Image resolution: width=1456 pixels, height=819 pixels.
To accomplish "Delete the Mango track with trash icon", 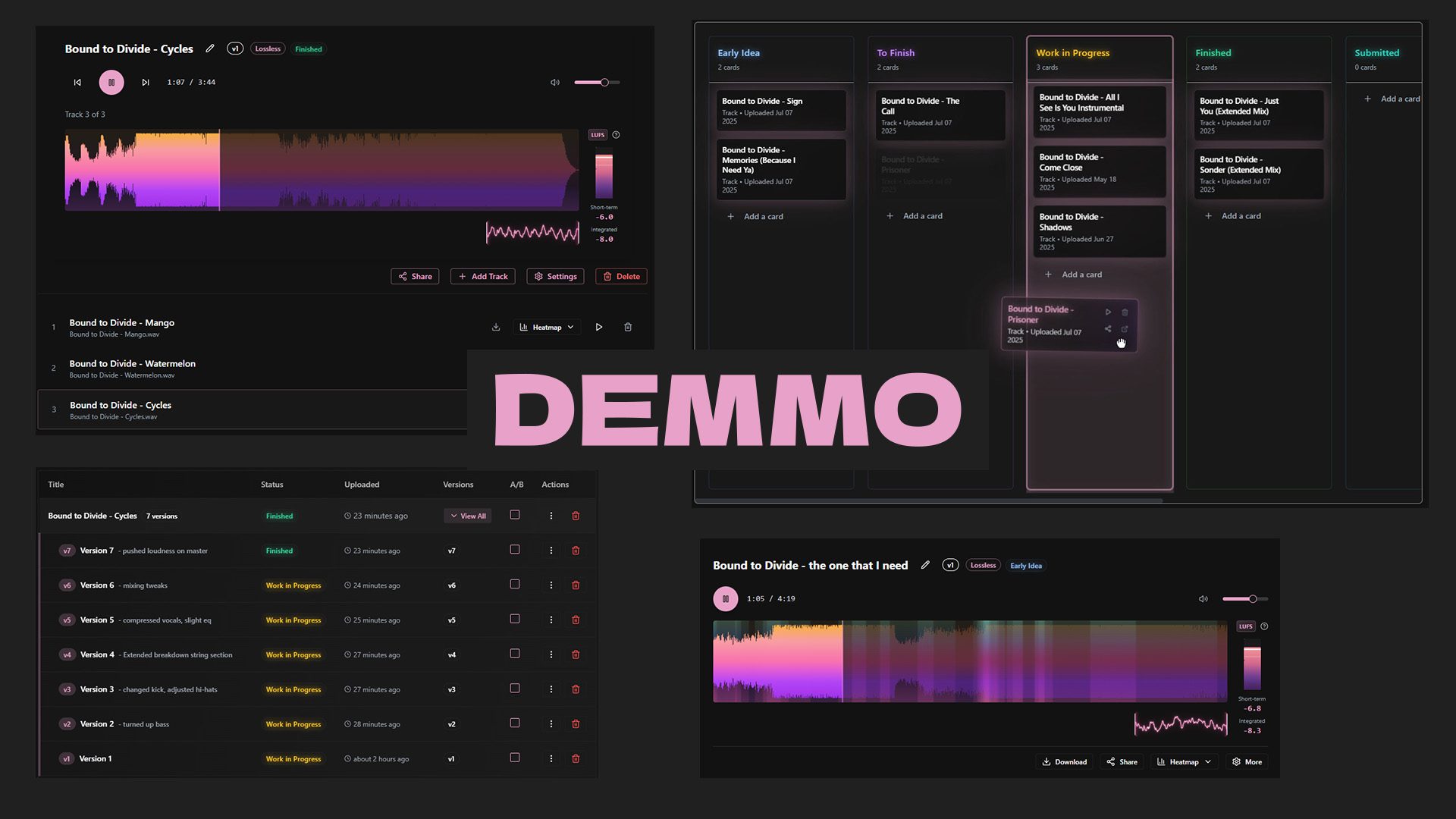I will pos(628,327).
